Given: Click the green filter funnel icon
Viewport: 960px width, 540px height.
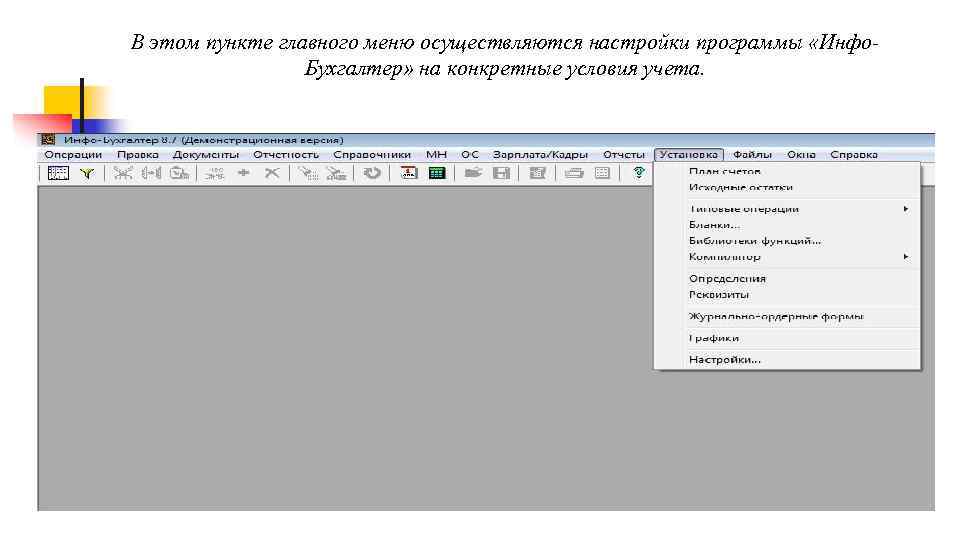Looking at the screenshot, I should pos(87,173).
